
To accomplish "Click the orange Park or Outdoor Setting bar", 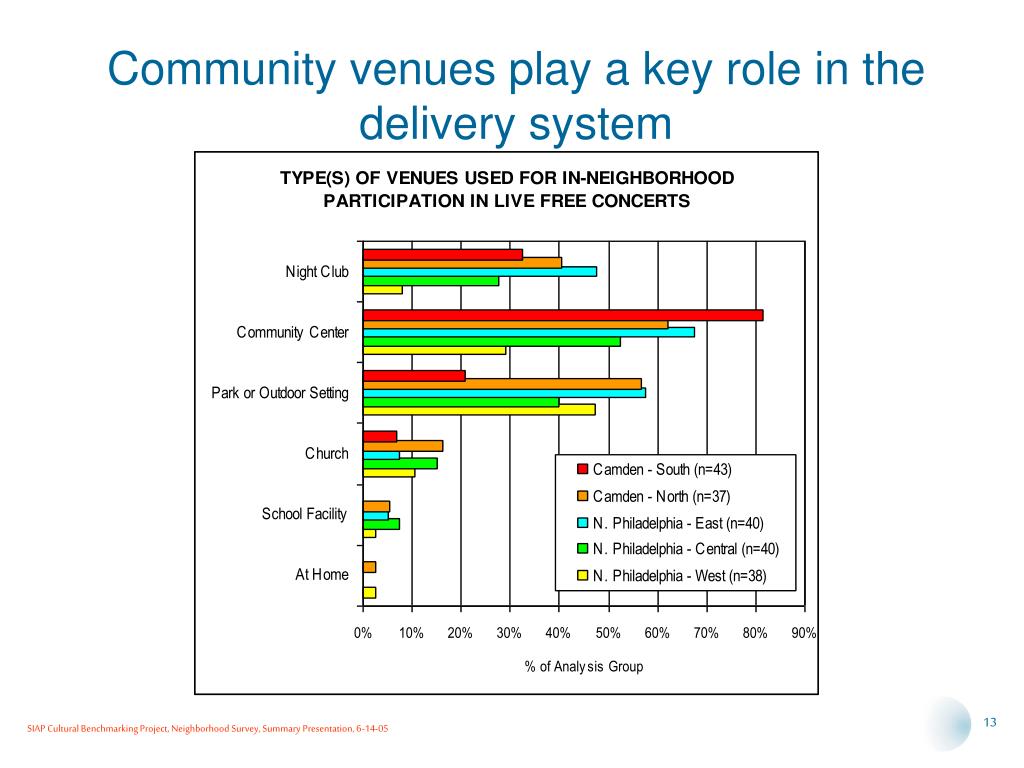I will (502, 384).
